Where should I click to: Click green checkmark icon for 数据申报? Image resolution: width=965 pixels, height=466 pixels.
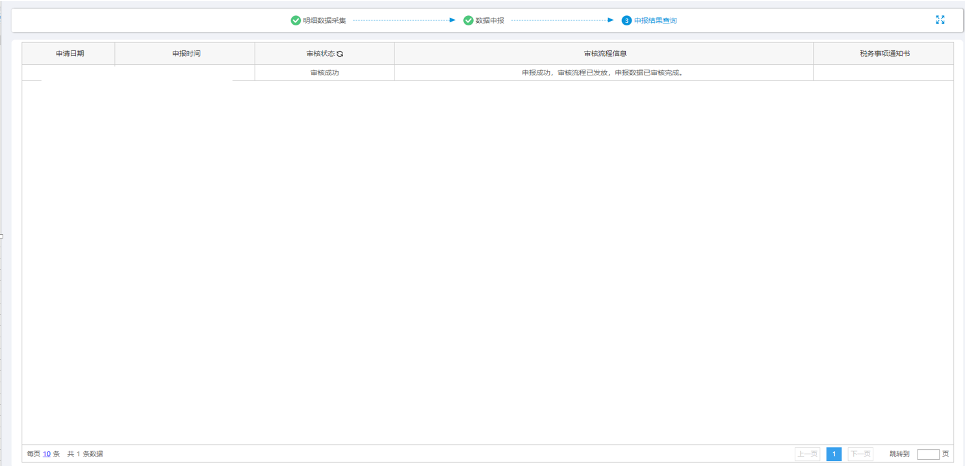coord(468,20)
